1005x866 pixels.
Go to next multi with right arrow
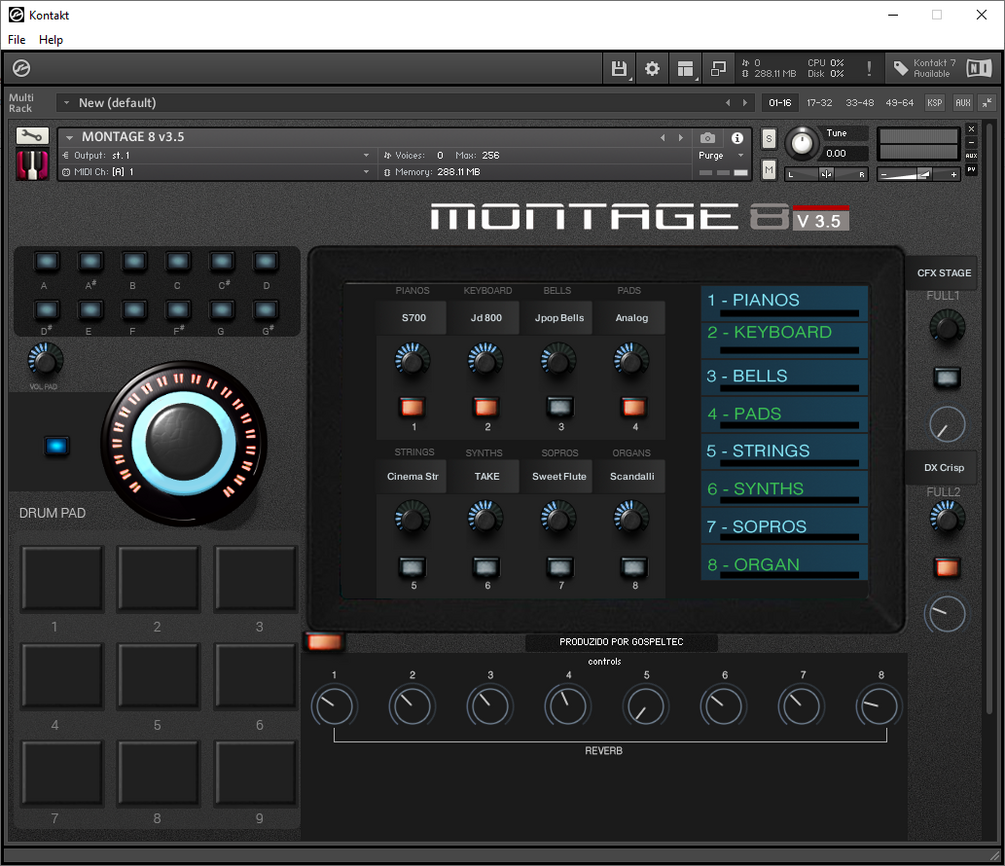click(745, 103)
